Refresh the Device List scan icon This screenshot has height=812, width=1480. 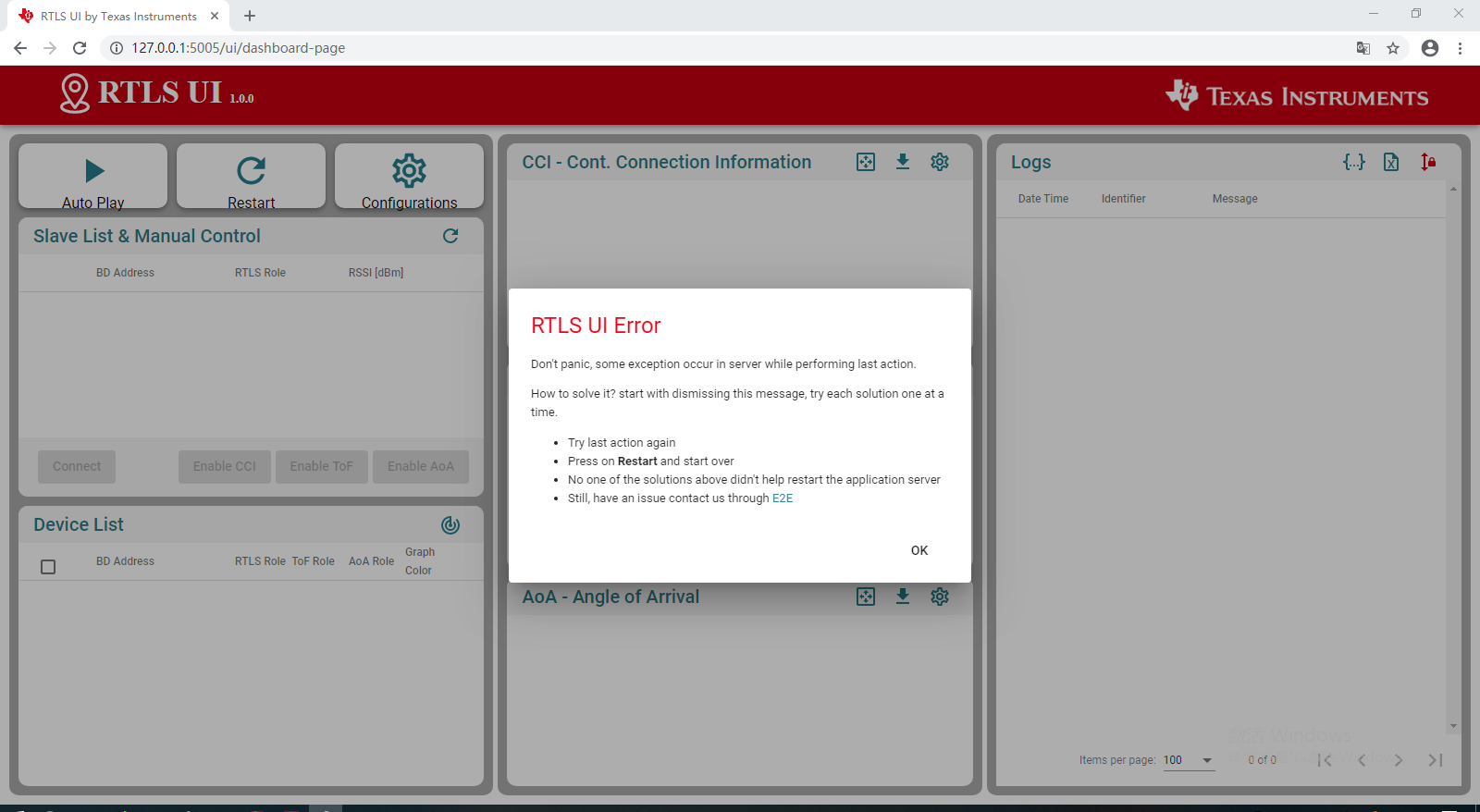[450, 525]
